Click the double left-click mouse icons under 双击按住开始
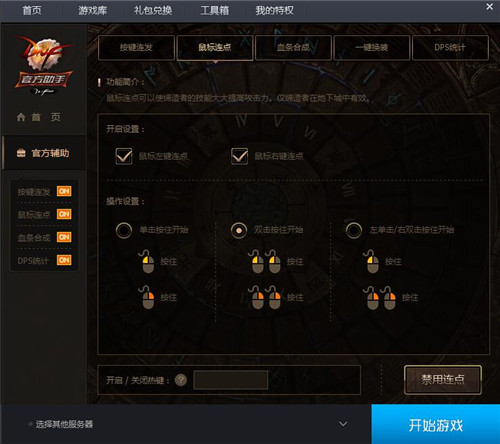Image resolution: width=500 pixels, height=444 pixels. (265, 261)
